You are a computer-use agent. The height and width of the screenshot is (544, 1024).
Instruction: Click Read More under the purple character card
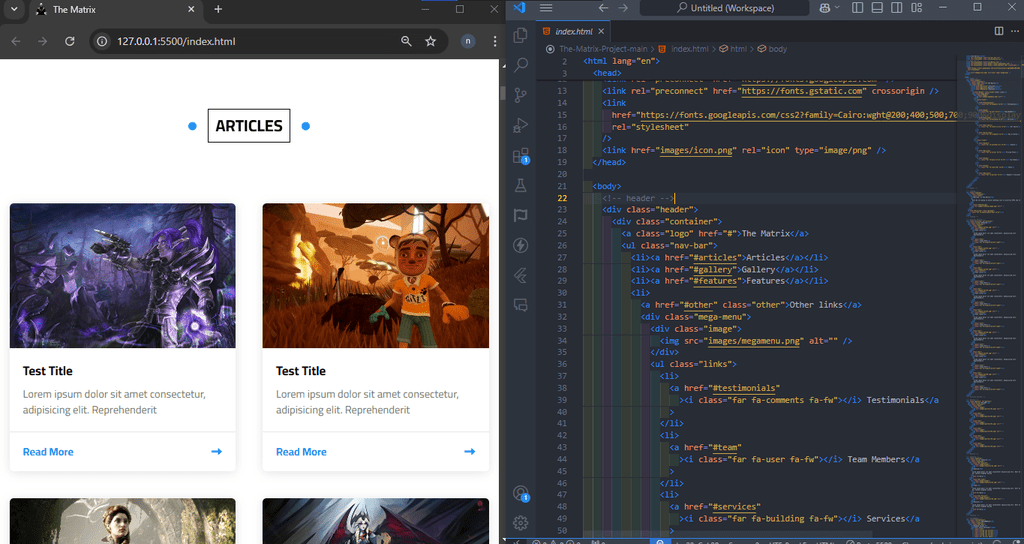pyautogui.click(x=48, y=452)
